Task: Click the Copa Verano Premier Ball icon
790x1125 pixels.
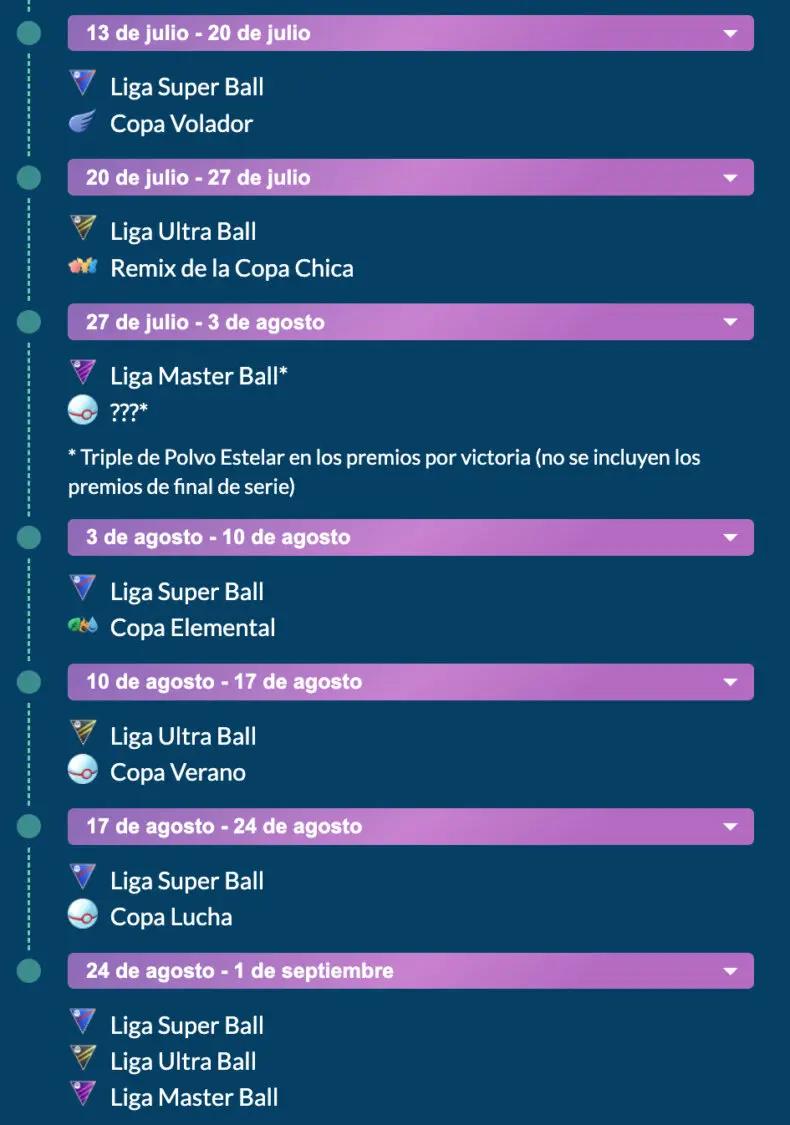Action: point(83,769)
